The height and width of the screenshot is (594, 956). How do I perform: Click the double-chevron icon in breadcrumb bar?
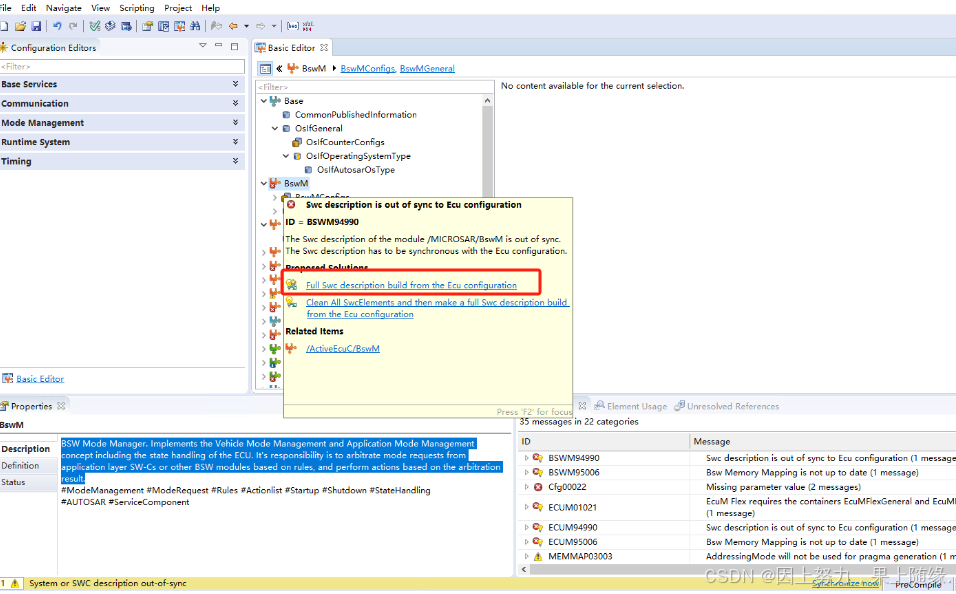pyautogui.click(x=279, y=69)
